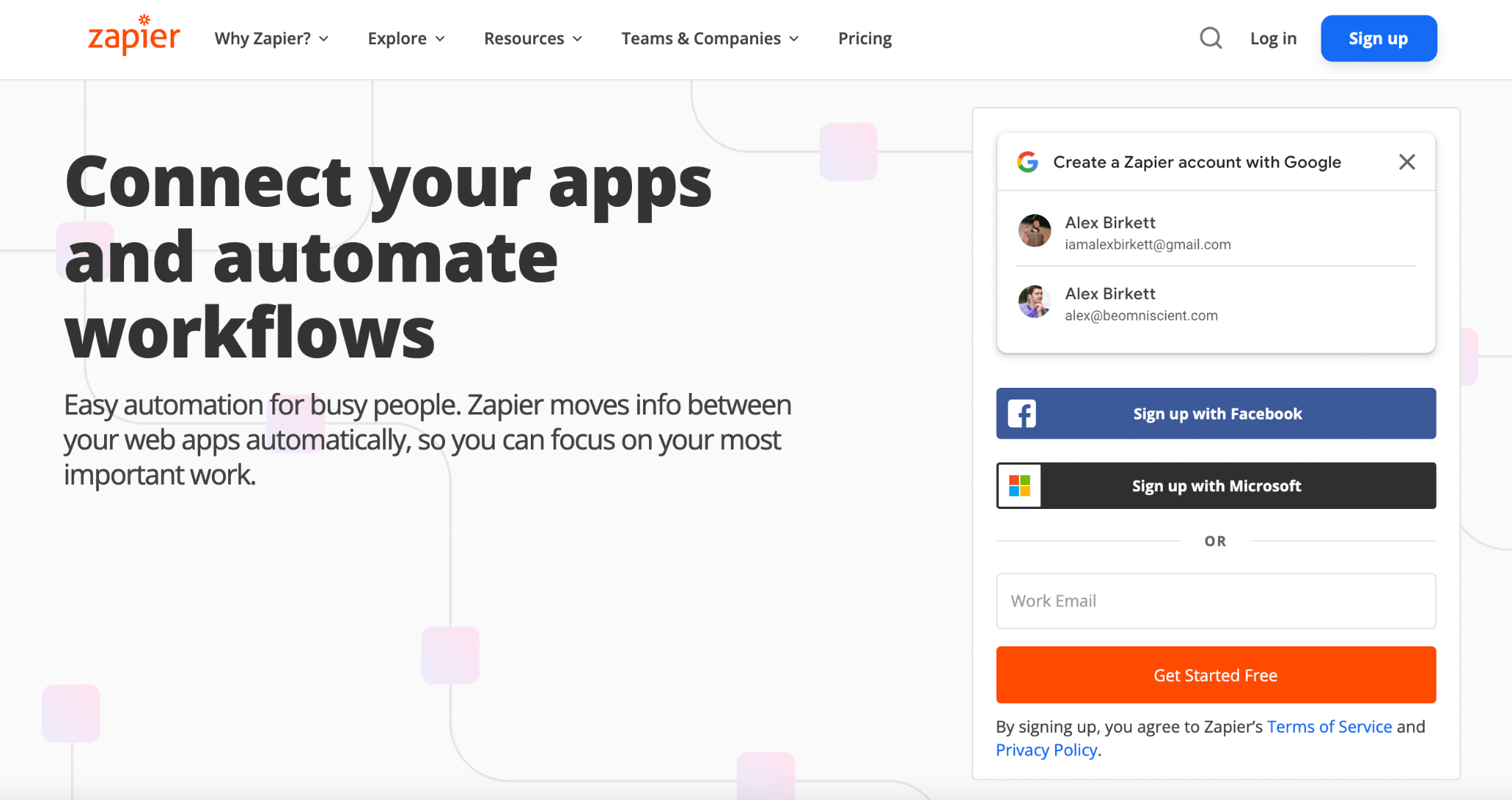
Task: Click the Facebook logo icon
Action: coord(1022,414)
